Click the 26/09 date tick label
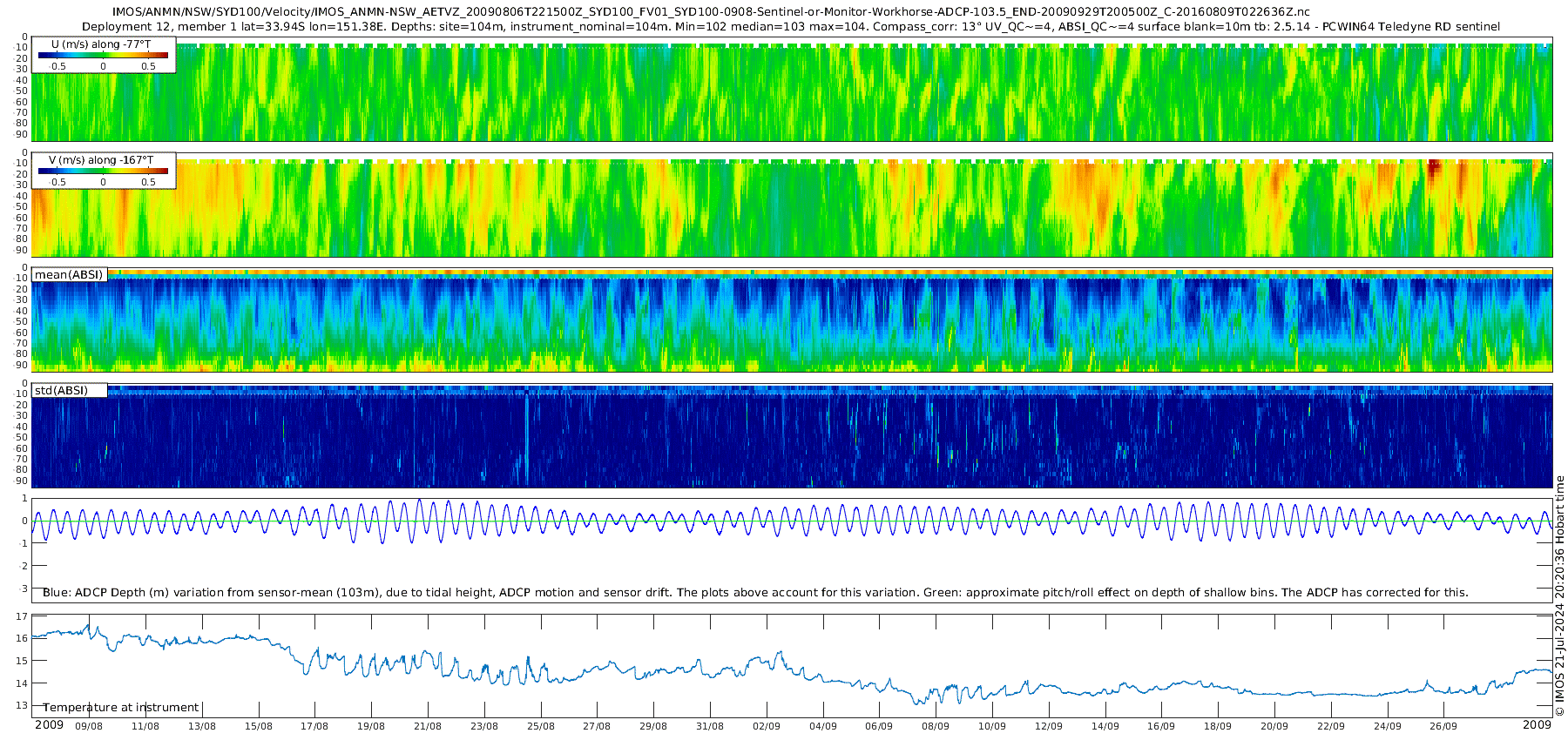Screen dimensions: 1568x740 1443,726
